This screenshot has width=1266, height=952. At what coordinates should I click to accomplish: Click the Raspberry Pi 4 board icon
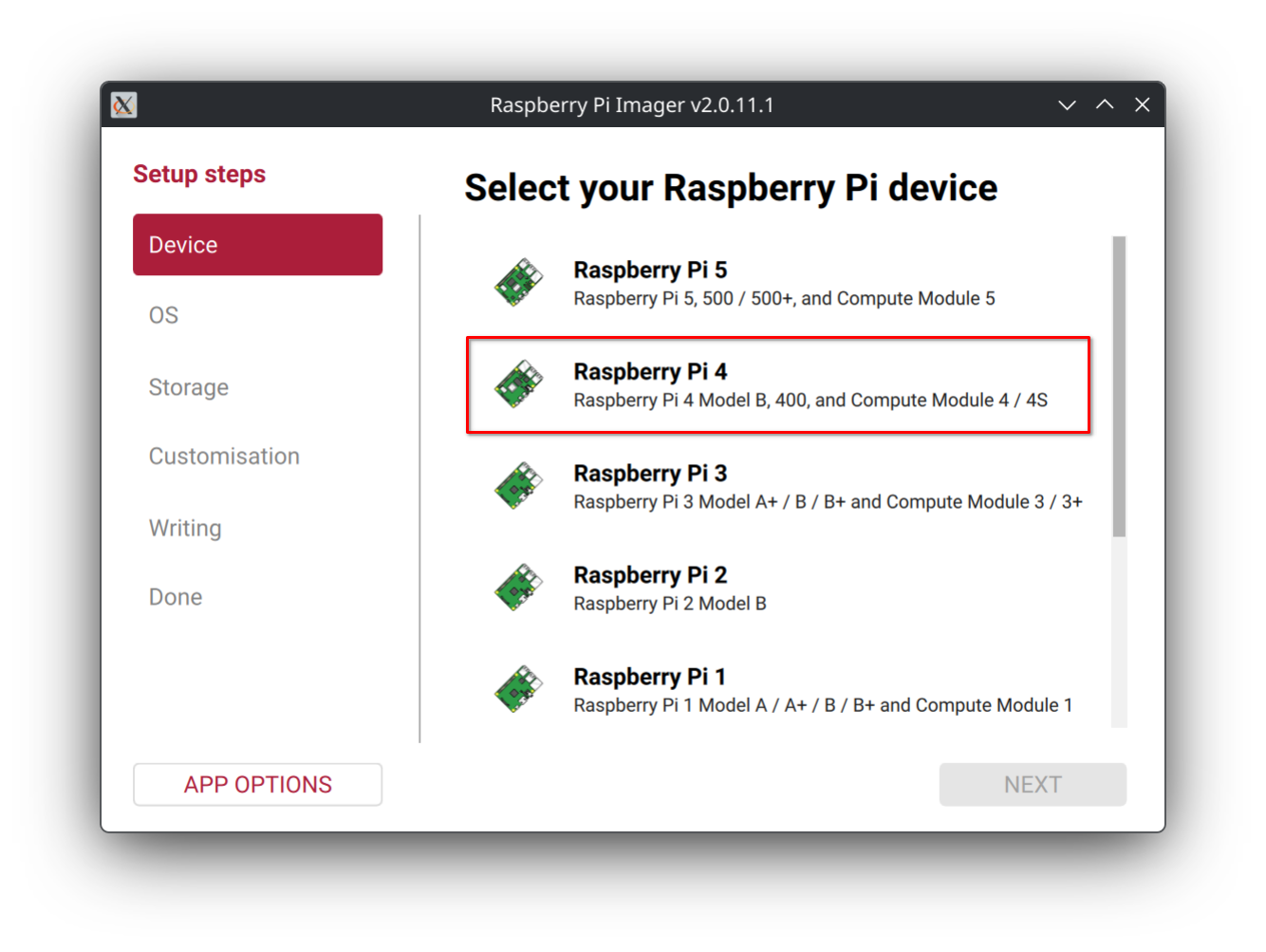point(518,384)
